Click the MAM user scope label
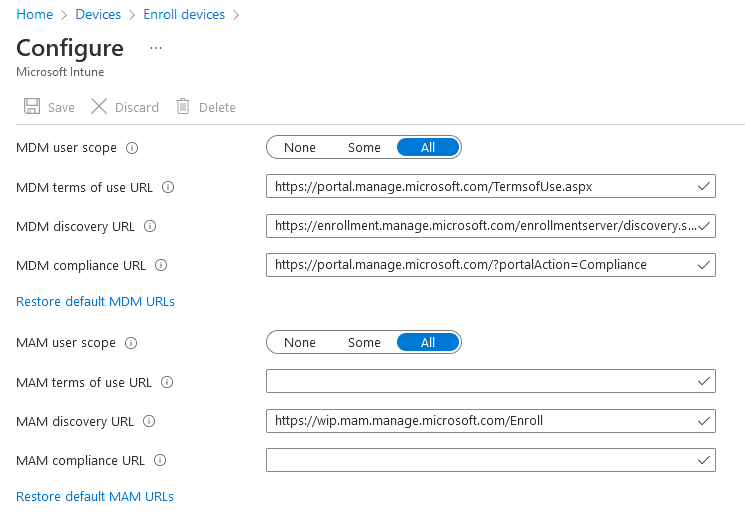745x522 pixels. click(x=66, y=343)
